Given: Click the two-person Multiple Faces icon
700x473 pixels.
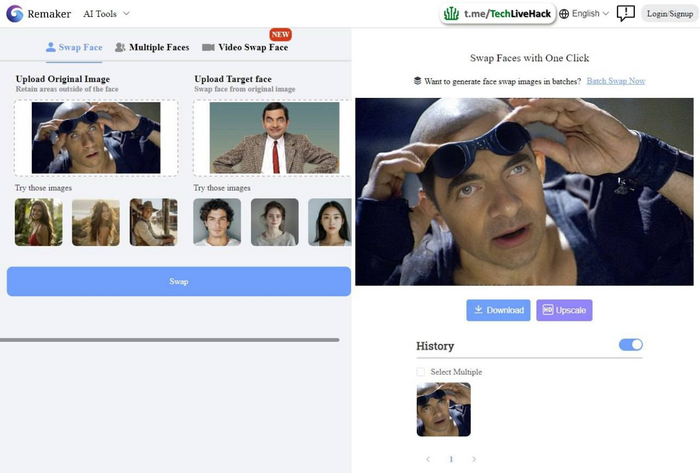Looking at the screenshot, I should 120,47.
